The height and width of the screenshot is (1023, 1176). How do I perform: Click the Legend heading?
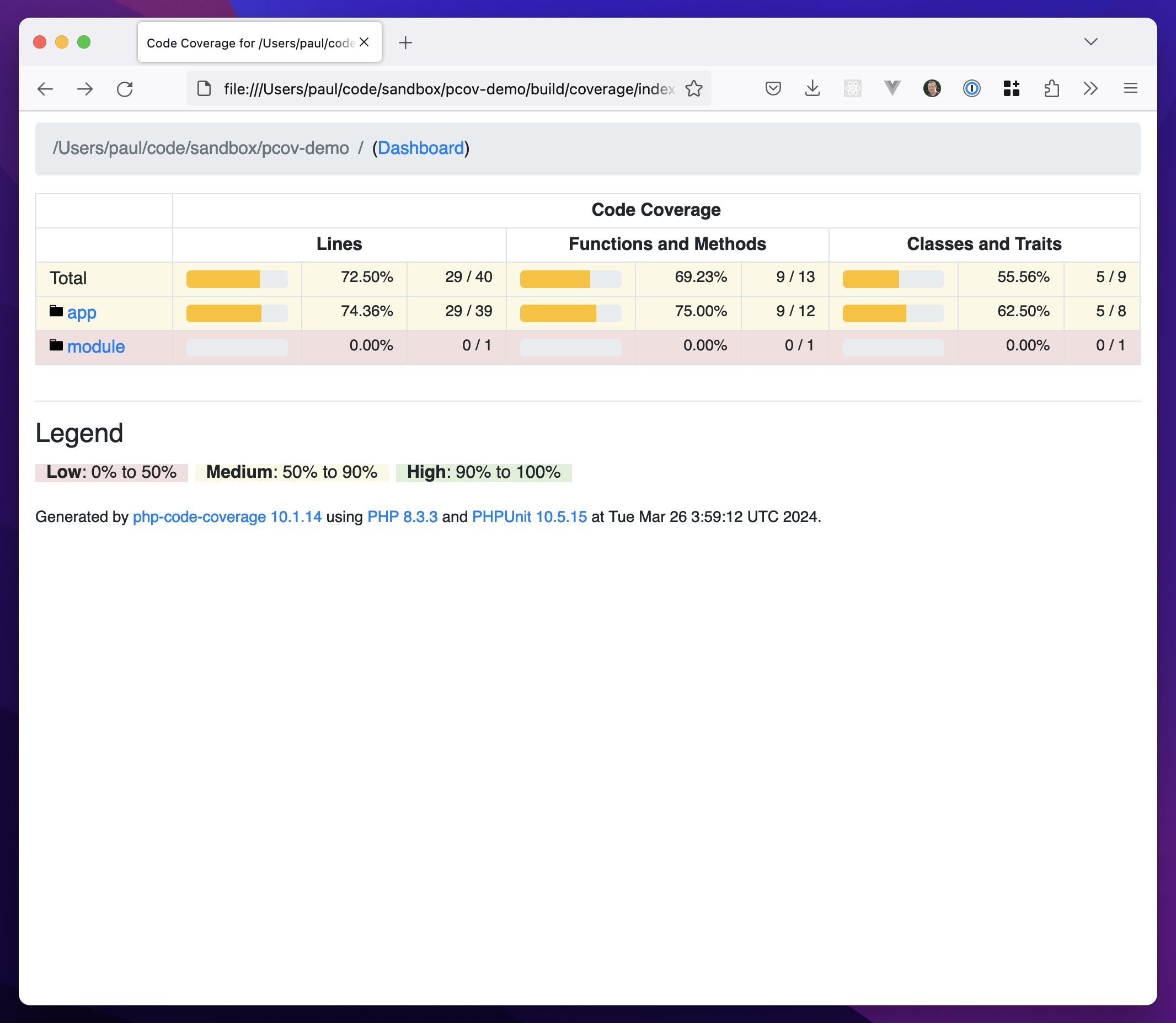tap(79, 433)
